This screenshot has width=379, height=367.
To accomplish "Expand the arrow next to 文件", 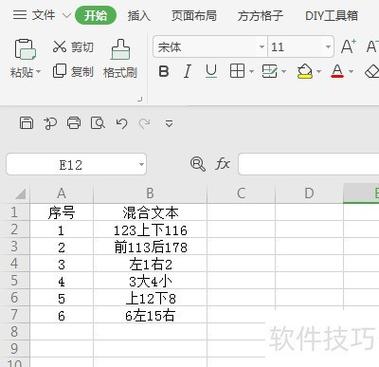I will pyautogui.click(x=66, y=16).
